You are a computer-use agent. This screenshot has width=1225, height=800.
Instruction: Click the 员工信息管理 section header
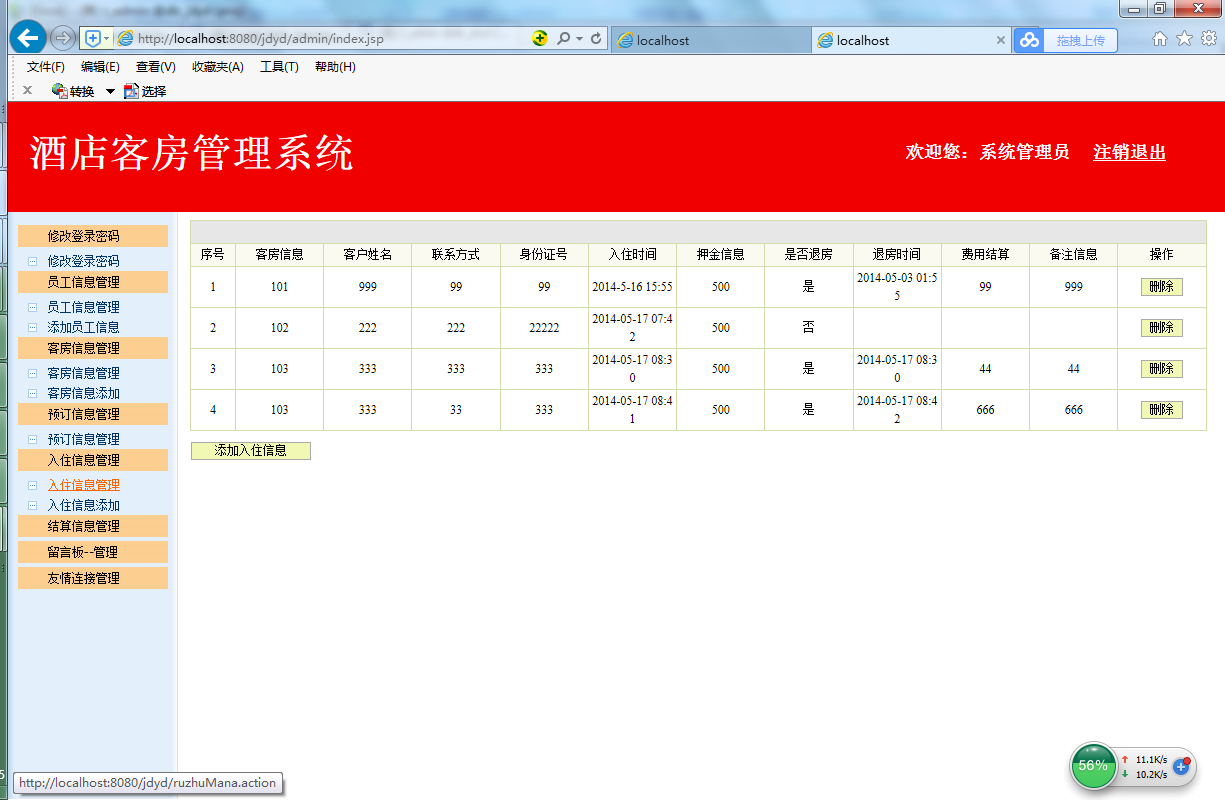(x=93, y=282)
